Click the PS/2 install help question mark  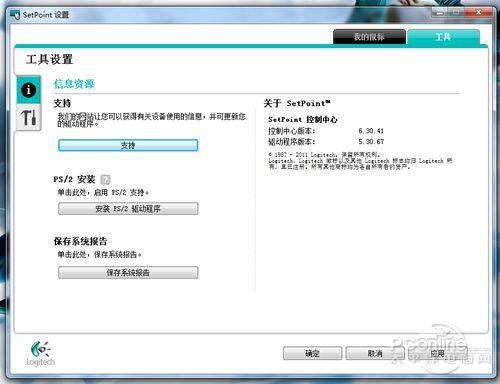tap(105, 180)
